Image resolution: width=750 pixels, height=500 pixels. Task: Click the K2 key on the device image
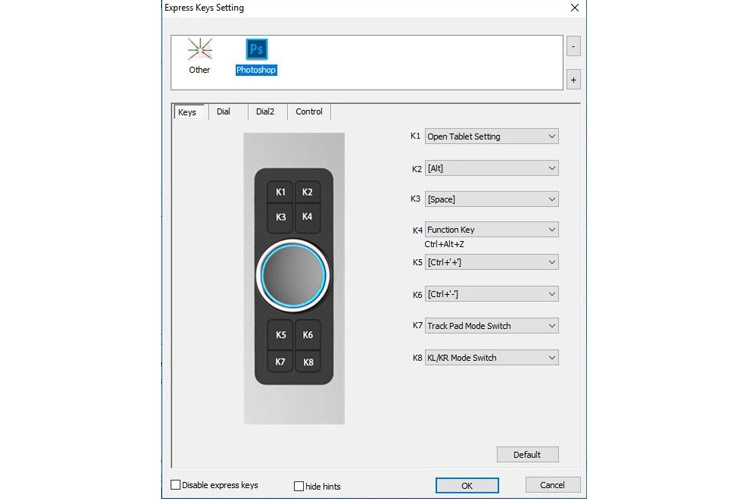tap(307, 192)
